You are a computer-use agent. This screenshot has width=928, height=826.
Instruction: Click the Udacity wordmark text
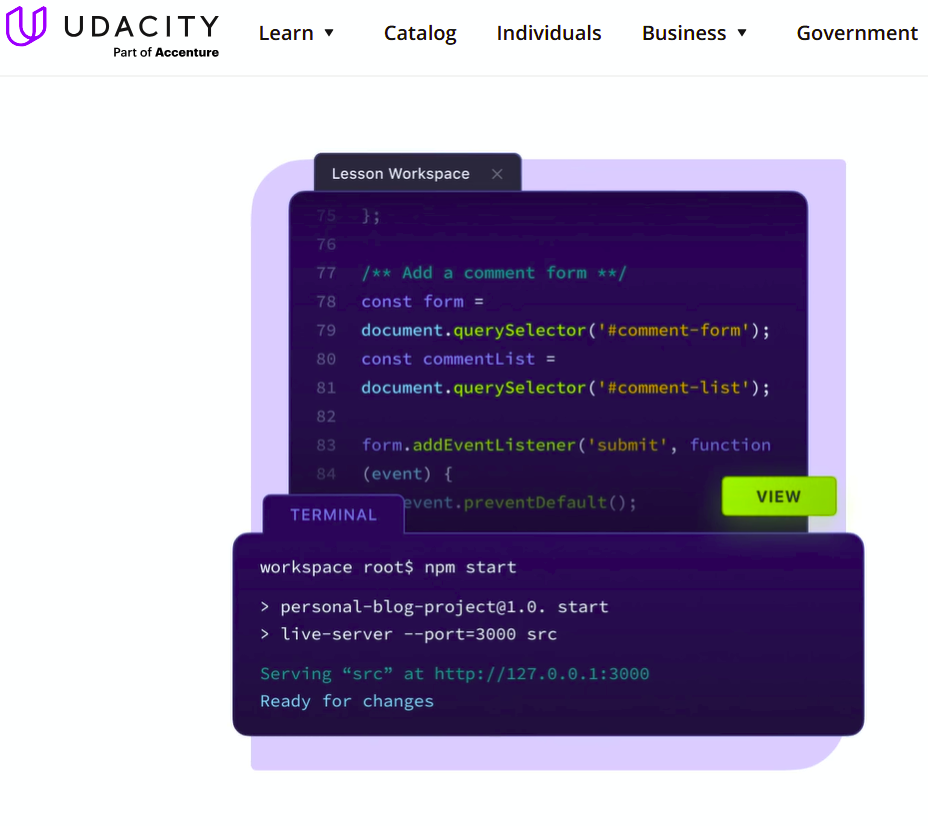point(141,25)
